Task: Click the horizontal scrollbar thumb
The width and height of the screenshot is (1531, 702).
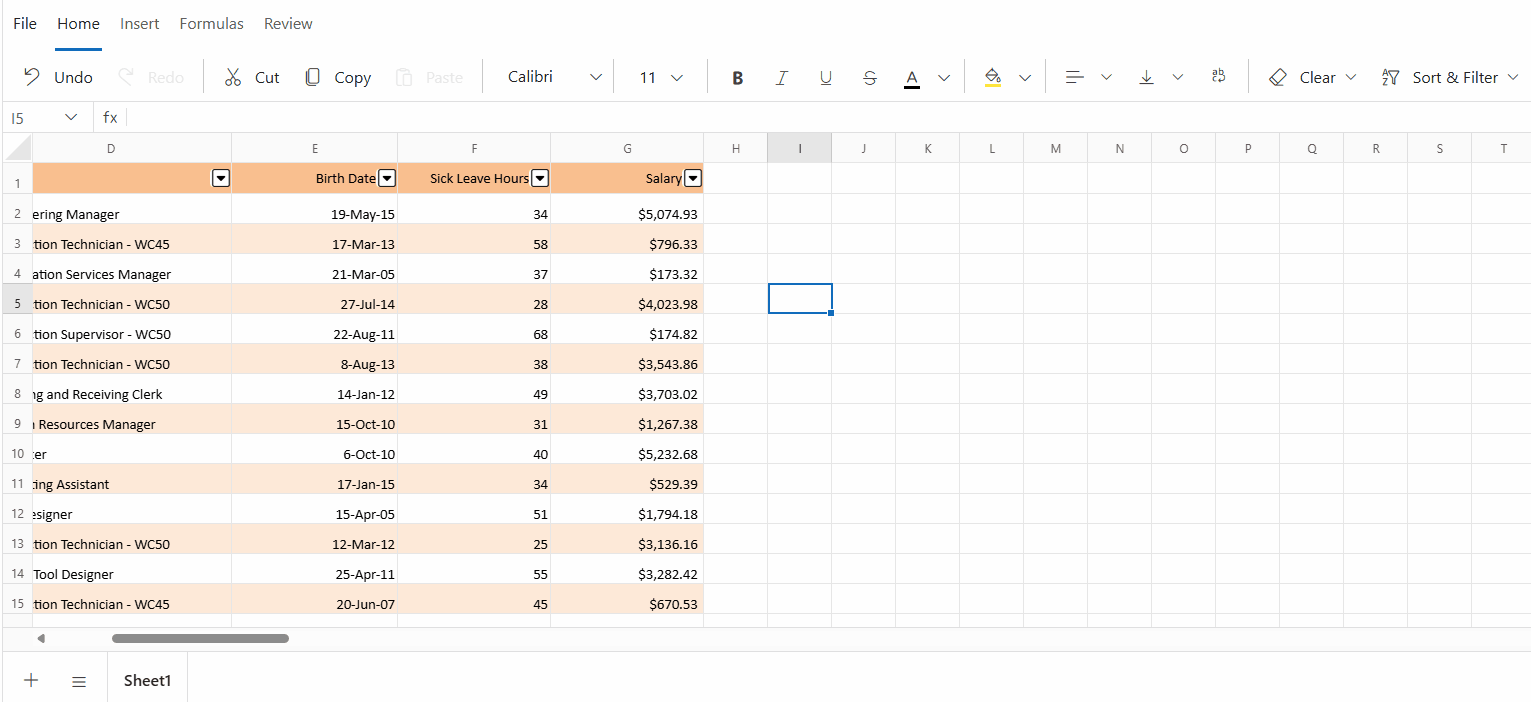Action: coord(200,638)
